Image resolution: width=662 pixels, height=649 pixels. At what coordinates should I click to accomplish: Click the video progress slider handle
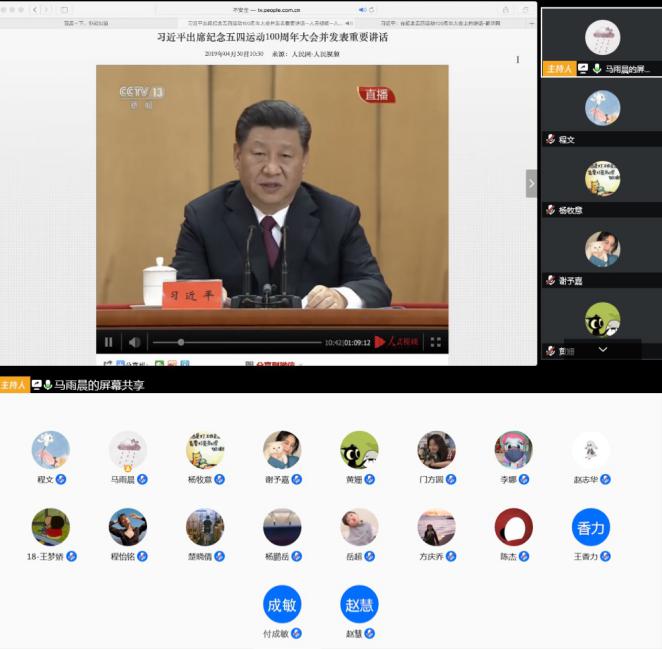[181, 342]
